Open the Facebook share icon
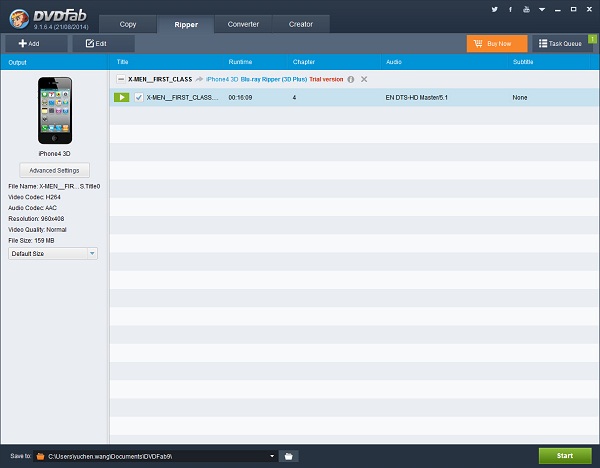600x468 pixels. pos(510,9)
